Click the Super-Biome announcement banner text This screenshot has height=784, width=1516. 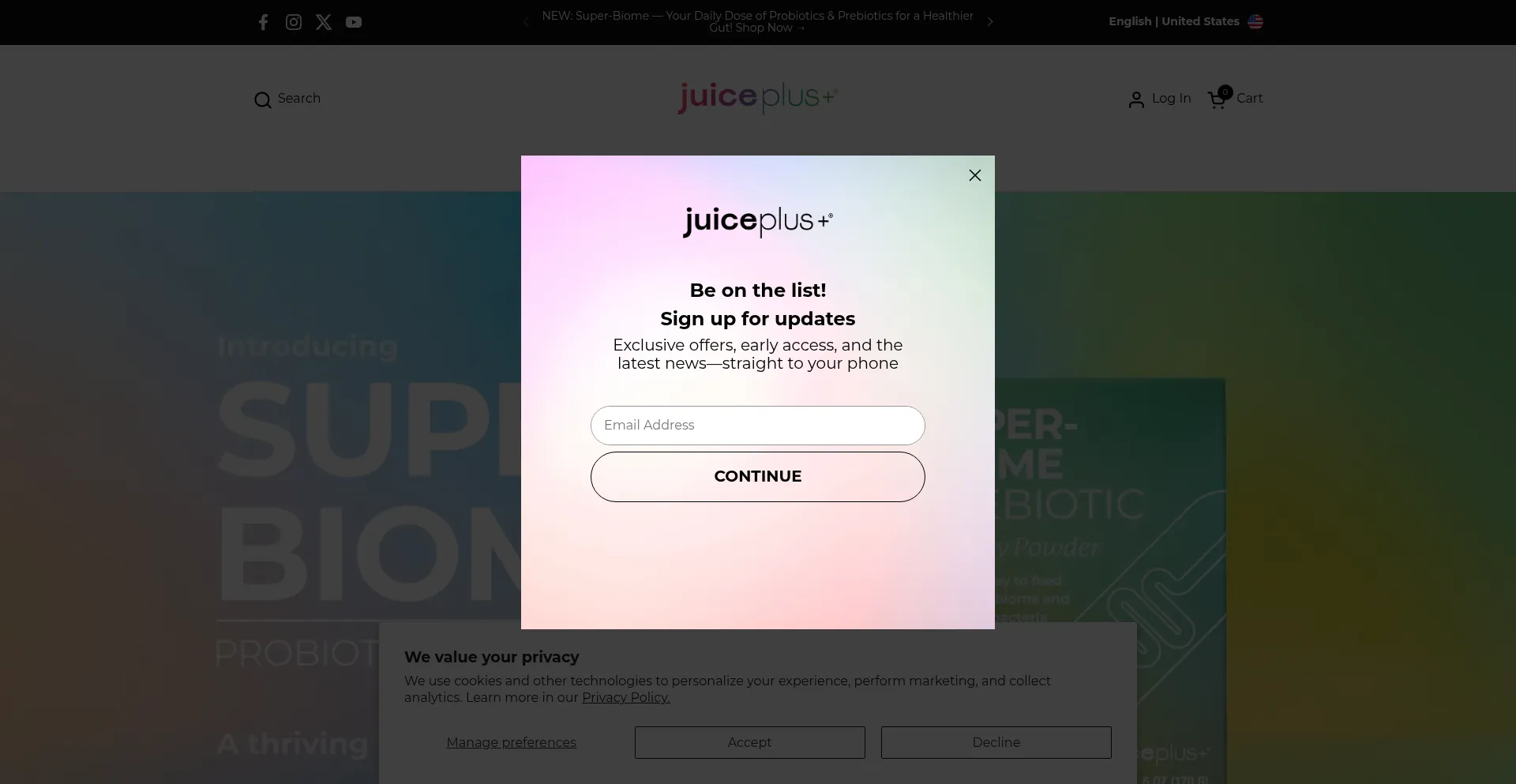(757, 21)
